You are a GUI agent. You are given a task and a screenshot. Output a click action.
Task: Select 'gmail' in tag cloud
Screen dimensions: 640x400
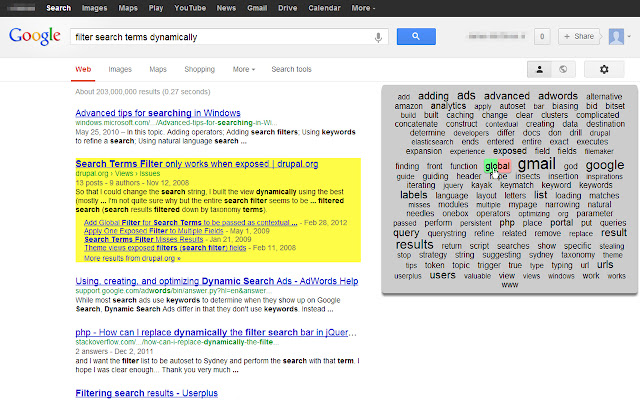tap(537, 164)
